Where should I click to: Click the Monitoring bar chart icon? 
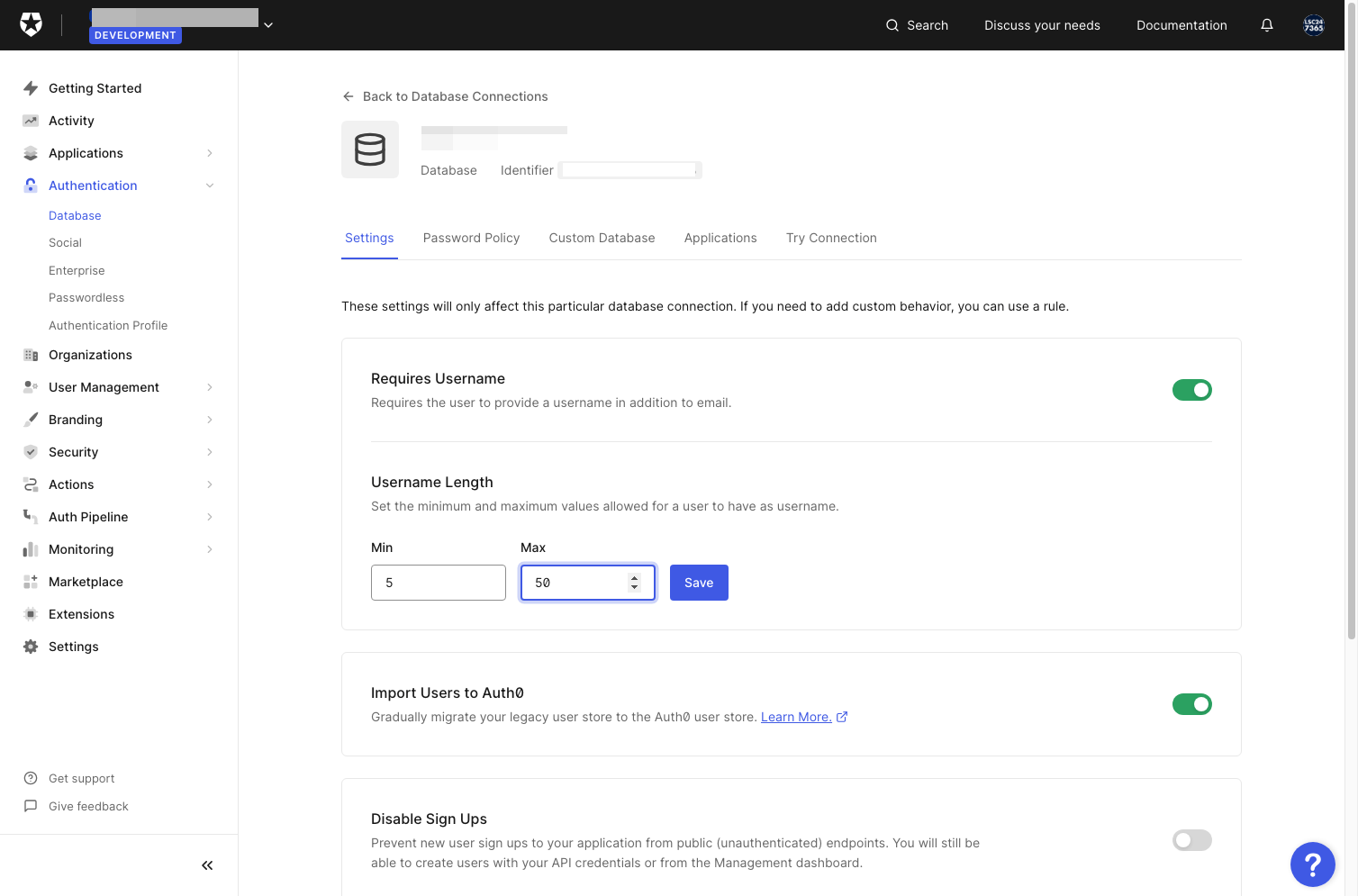pos(31,549)
